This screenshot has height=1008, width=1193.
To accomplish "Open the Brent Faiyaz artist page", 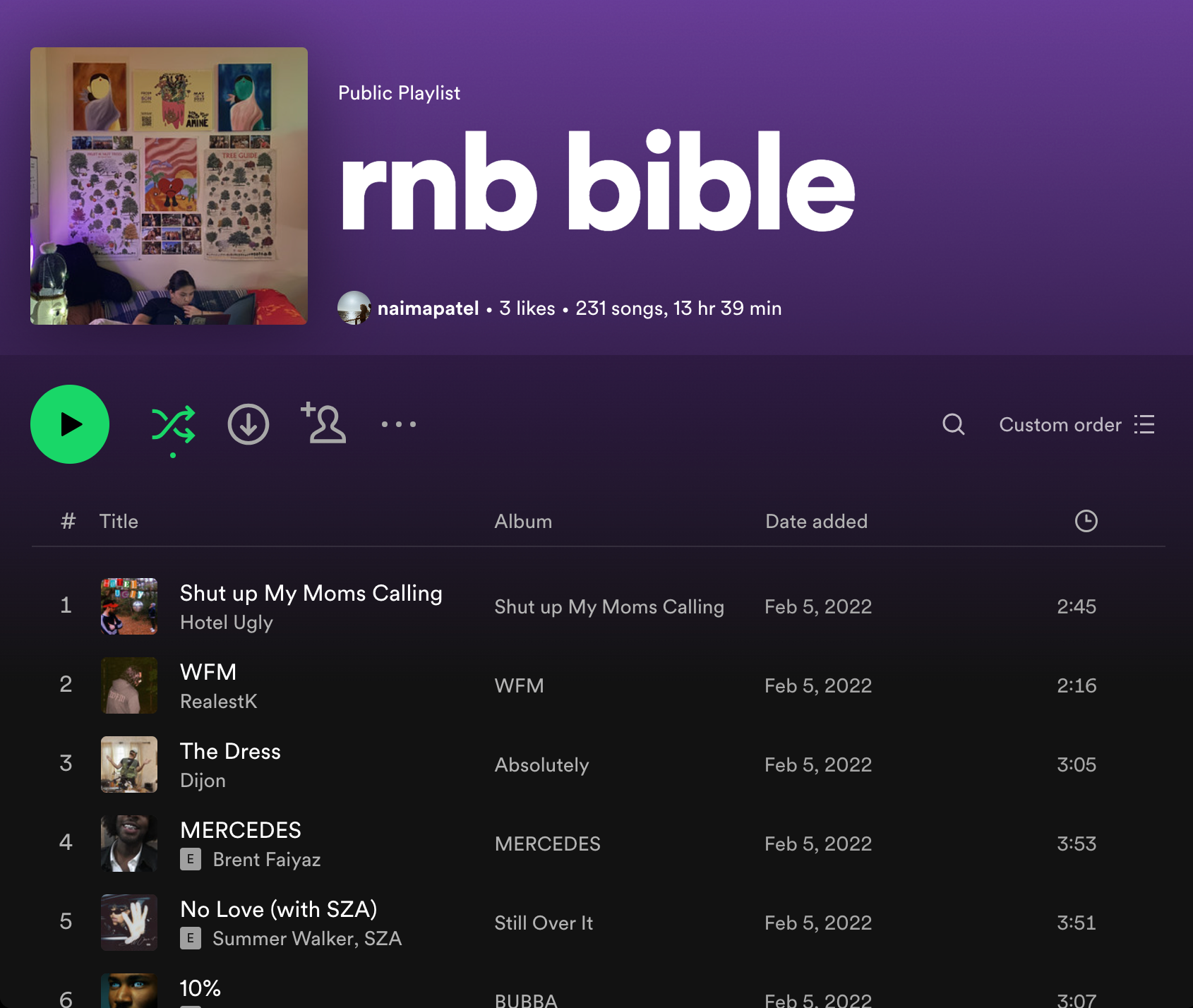I will (266, 860).
